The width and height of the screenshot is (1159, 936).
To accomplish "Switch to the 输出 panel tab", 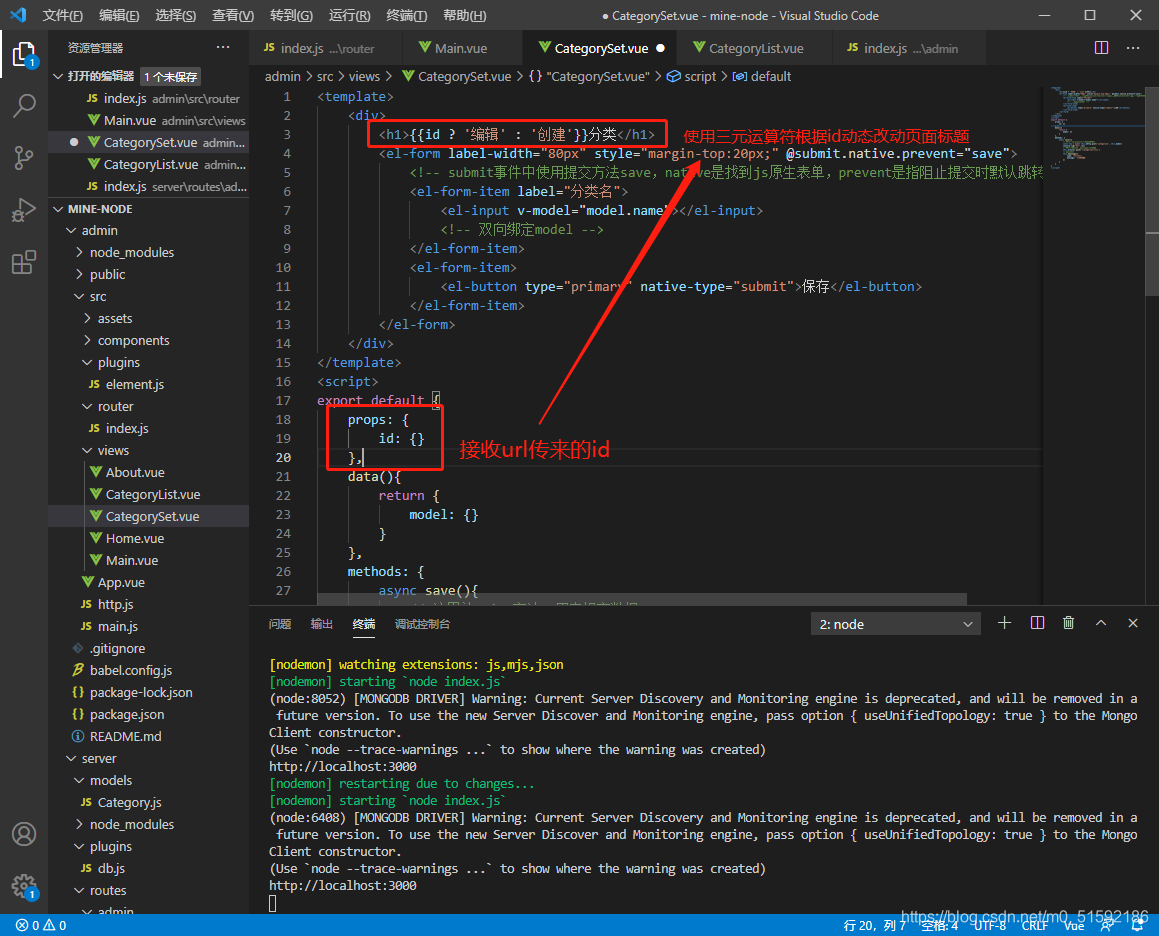I will tap(321, 624).
